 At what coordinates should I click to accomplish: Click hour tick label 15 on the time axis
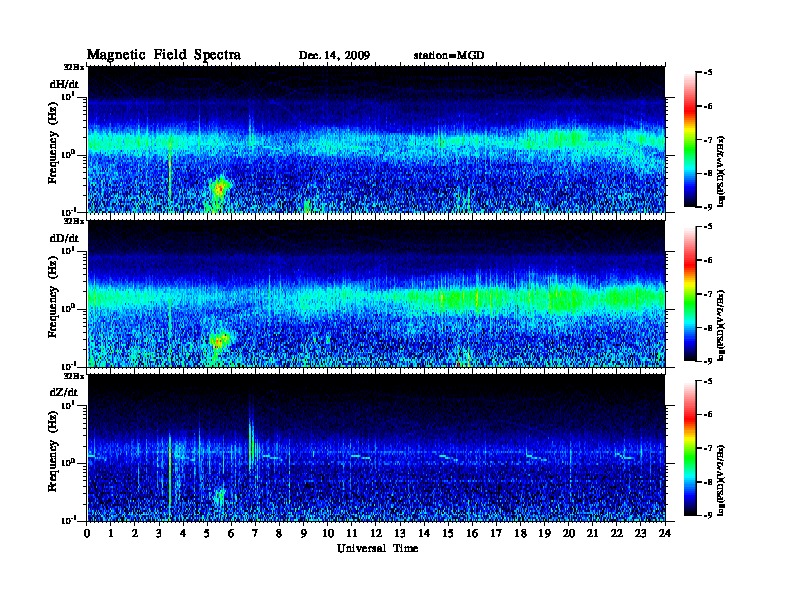pos(448,533)
